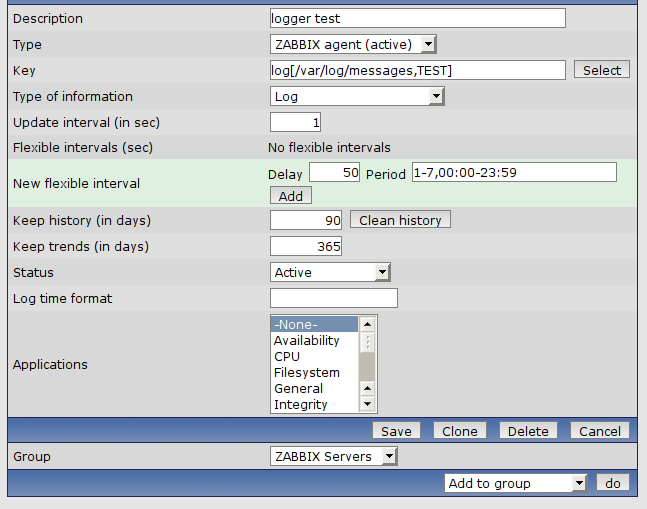Image resolution: width=647 pixels, height=509 pixels.
Task: Select Filesystem in the Applications list
Action: tap(314, 372)
